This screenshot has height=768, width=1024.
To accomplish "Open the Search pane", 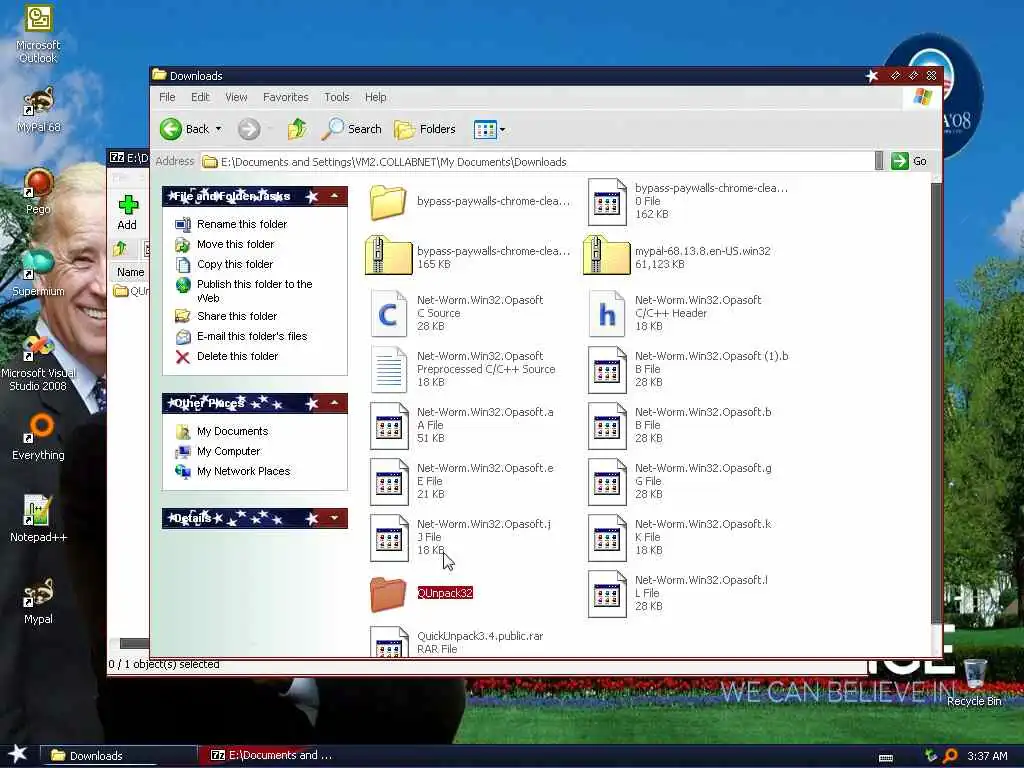I will coord(352,129).
